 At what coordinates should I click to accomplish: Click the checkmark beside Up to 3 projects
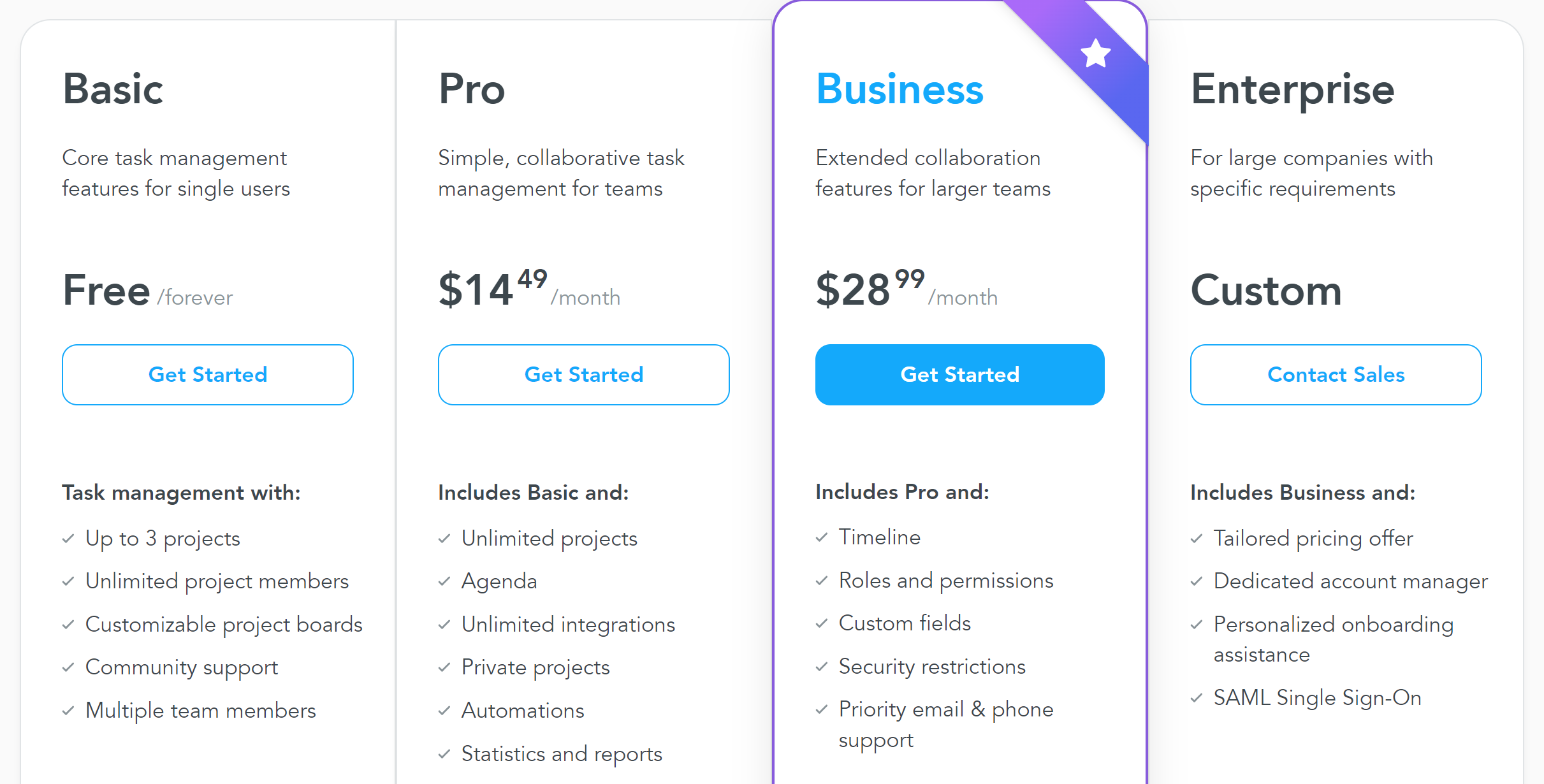(x=69, y=539)
